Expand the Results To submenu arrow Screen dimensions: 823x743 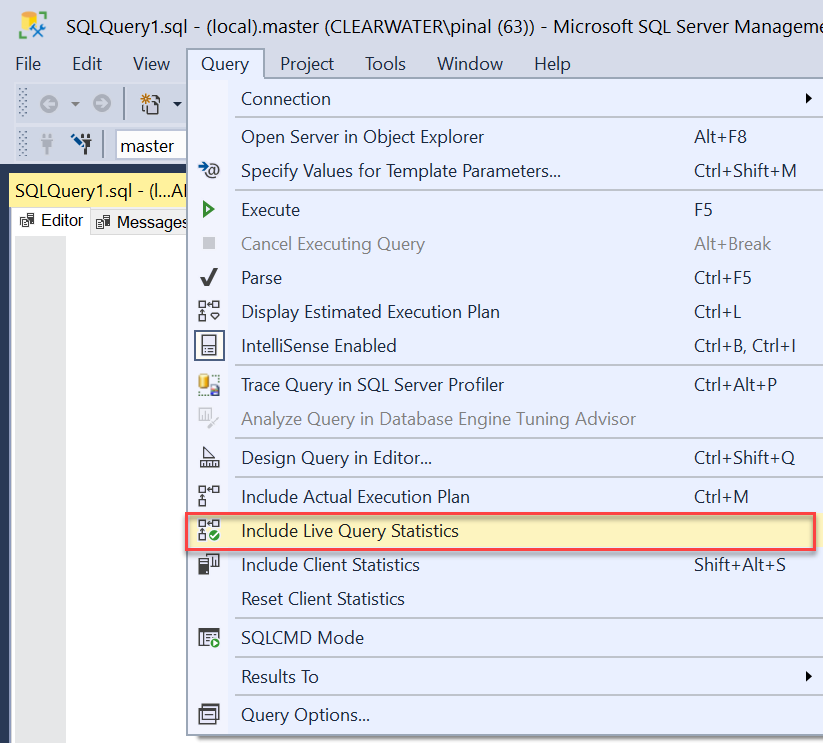pos(808,676)
